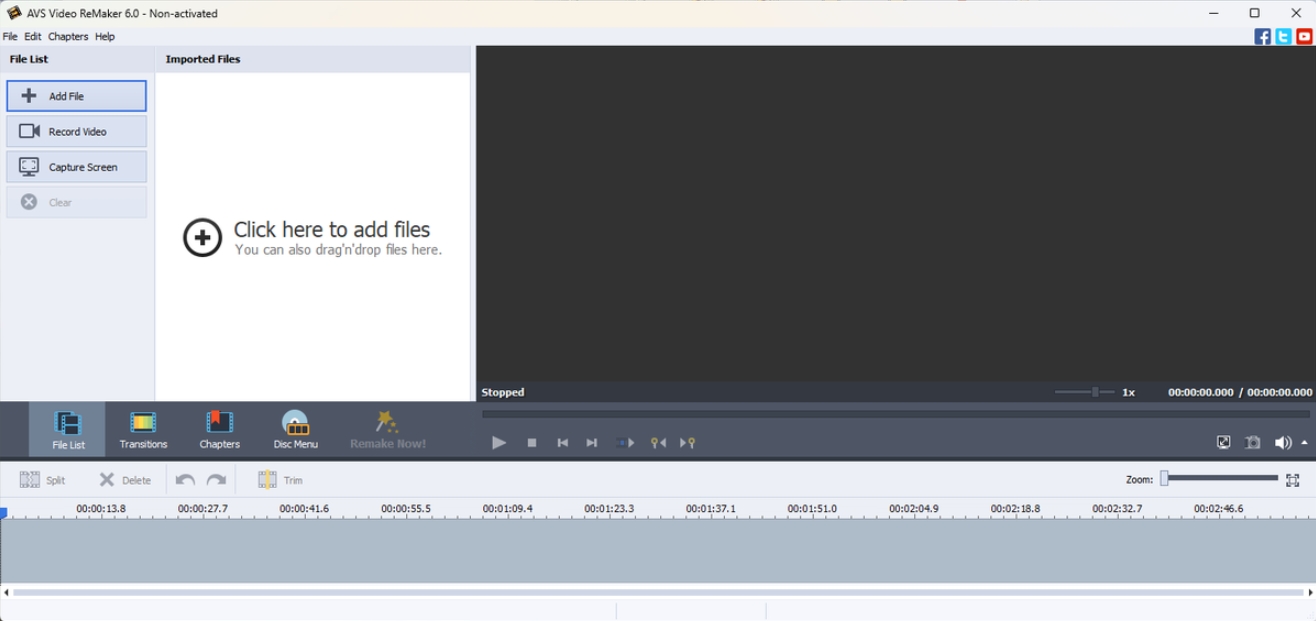
Task: Open the Facebook link icon
Action: [1263, 36]
